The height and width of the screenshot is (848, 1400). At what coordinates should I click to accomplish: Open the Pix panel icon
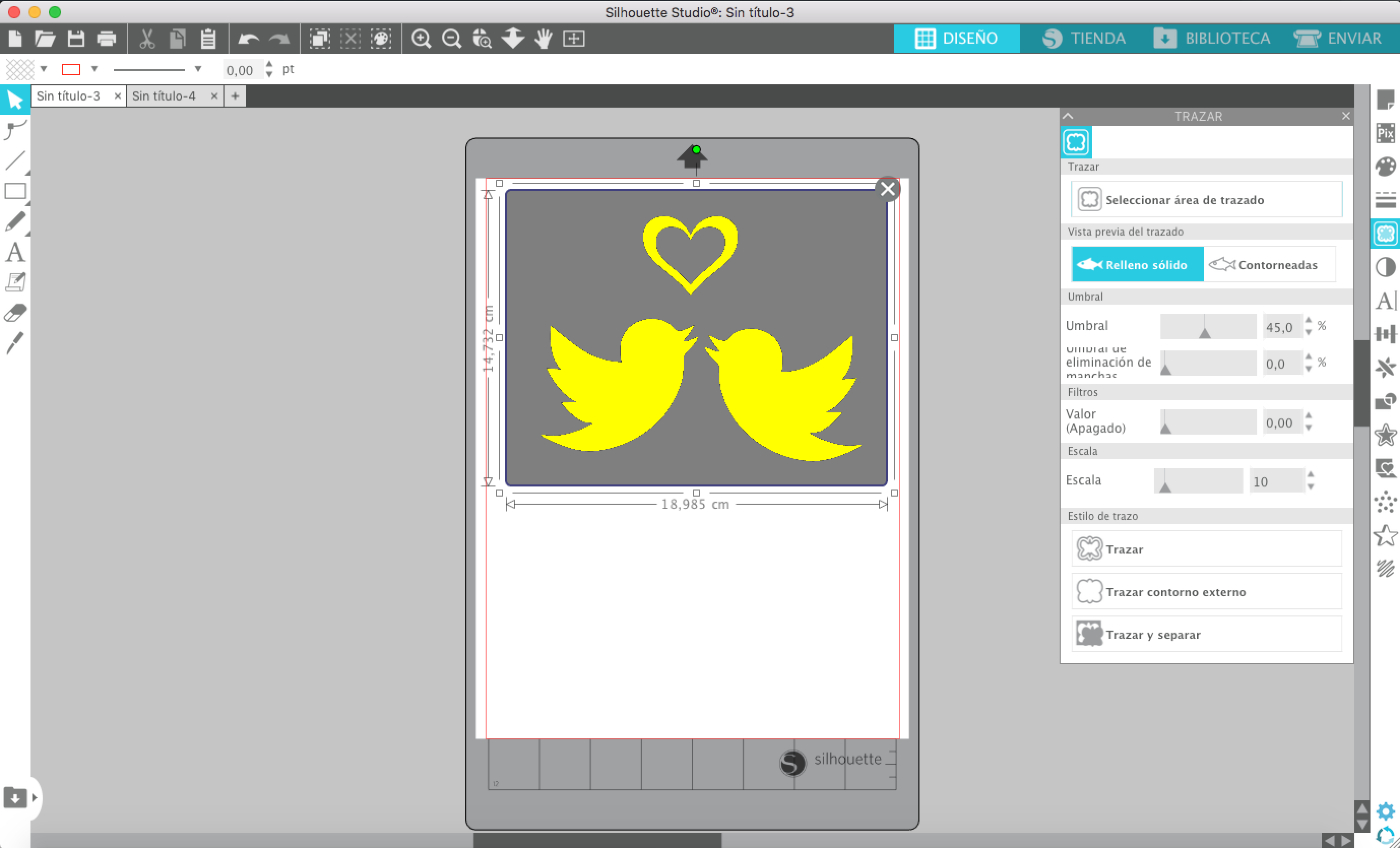(1385, 134)
